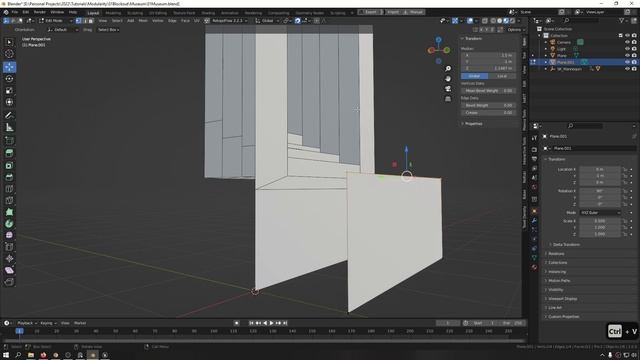Screen dimensions: 640x360
Task: Hide Plane with its eye icon
Action: coord(627,55)
